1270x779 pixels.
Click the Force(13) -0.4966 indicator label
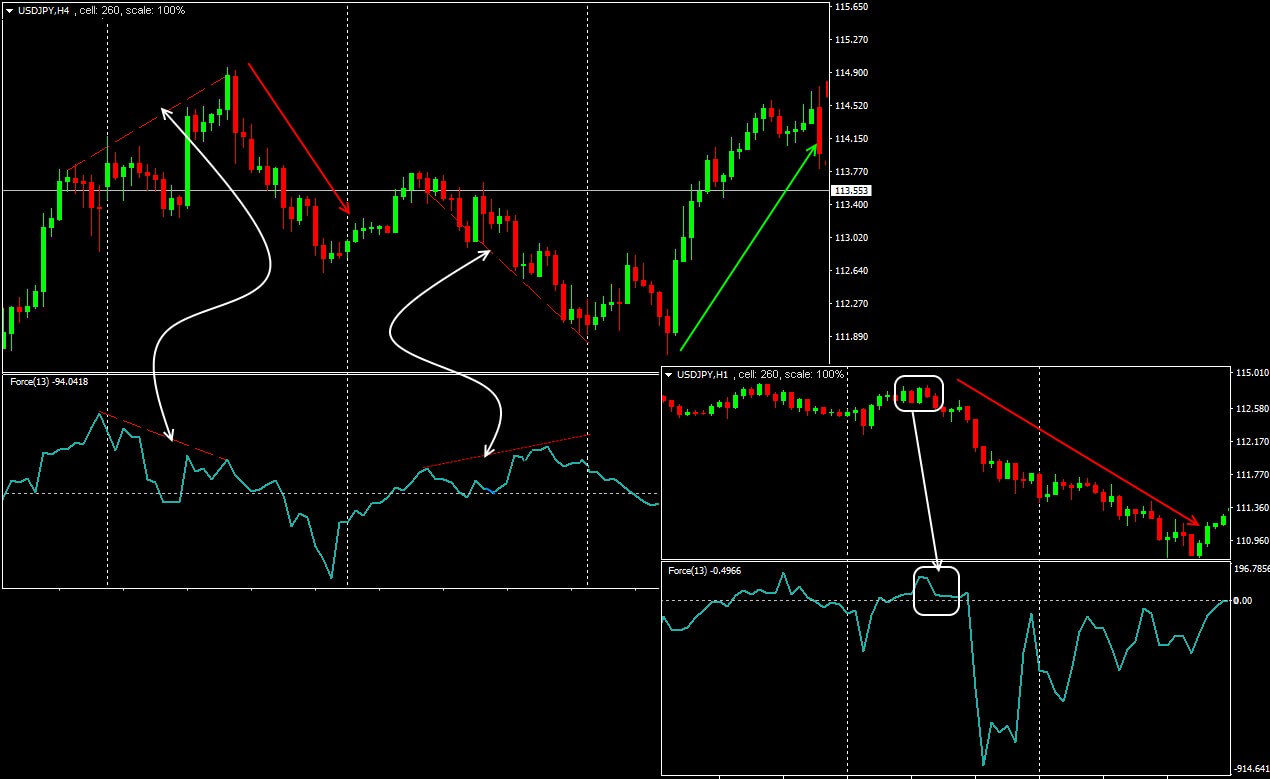704,571
